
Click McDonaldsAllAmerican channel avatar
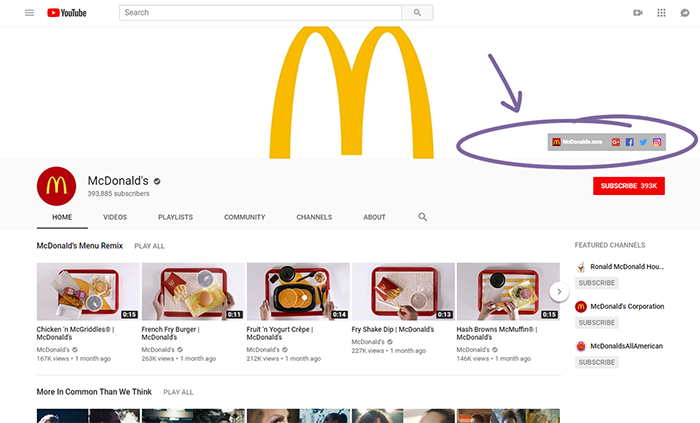tap(581, 346)
